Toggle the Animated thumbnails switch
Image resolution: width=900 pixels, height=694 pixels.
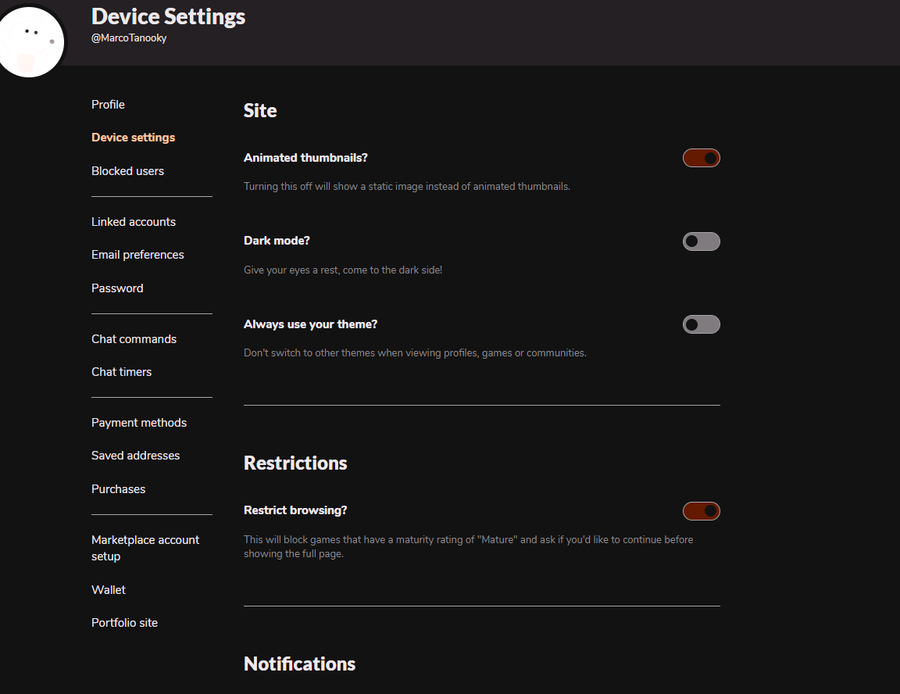pos(701,158)
